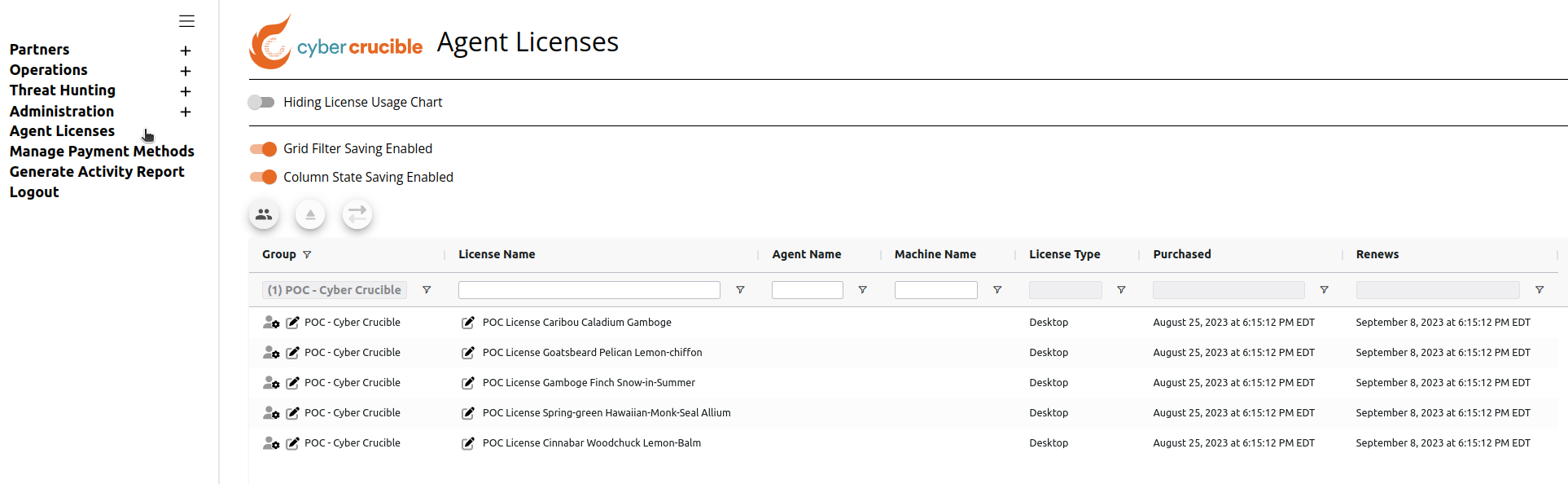Image resolution: width=1568 pixels, height=484 pixels.
Task: Open user settings for Goatsbeard Pelican row
Action: pyautogui.click(x=271, y=353)
